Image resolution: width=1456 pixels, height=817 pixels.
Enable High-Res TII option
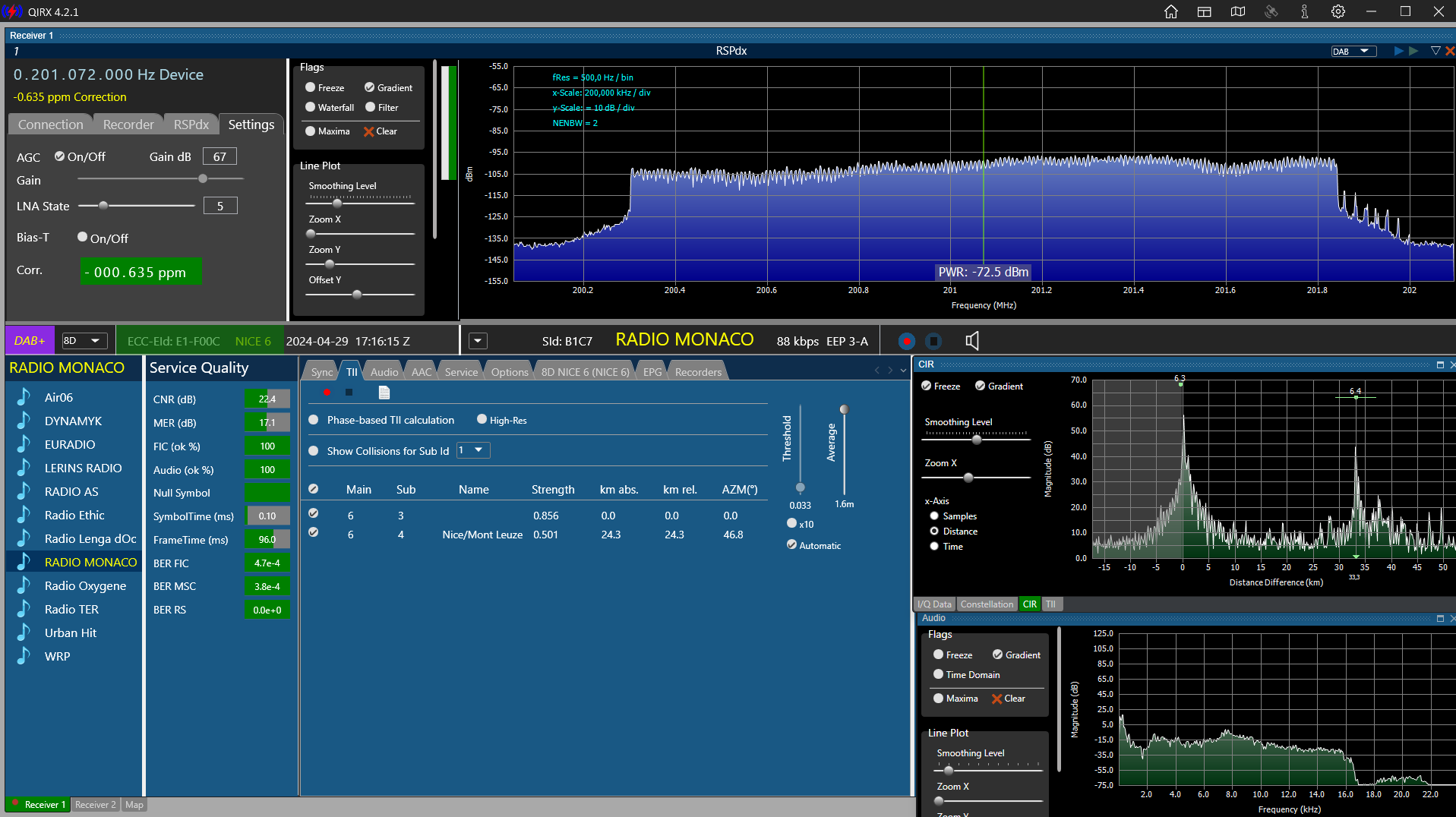pos(482,419)
